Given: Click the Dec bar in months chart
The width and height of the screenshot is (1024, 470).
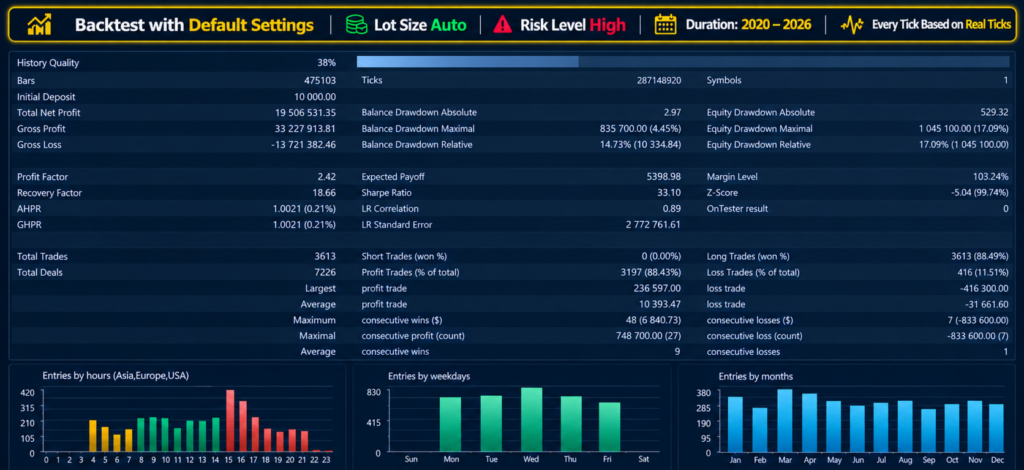Looking at the screenshot, I should click(x=996, y=428).
